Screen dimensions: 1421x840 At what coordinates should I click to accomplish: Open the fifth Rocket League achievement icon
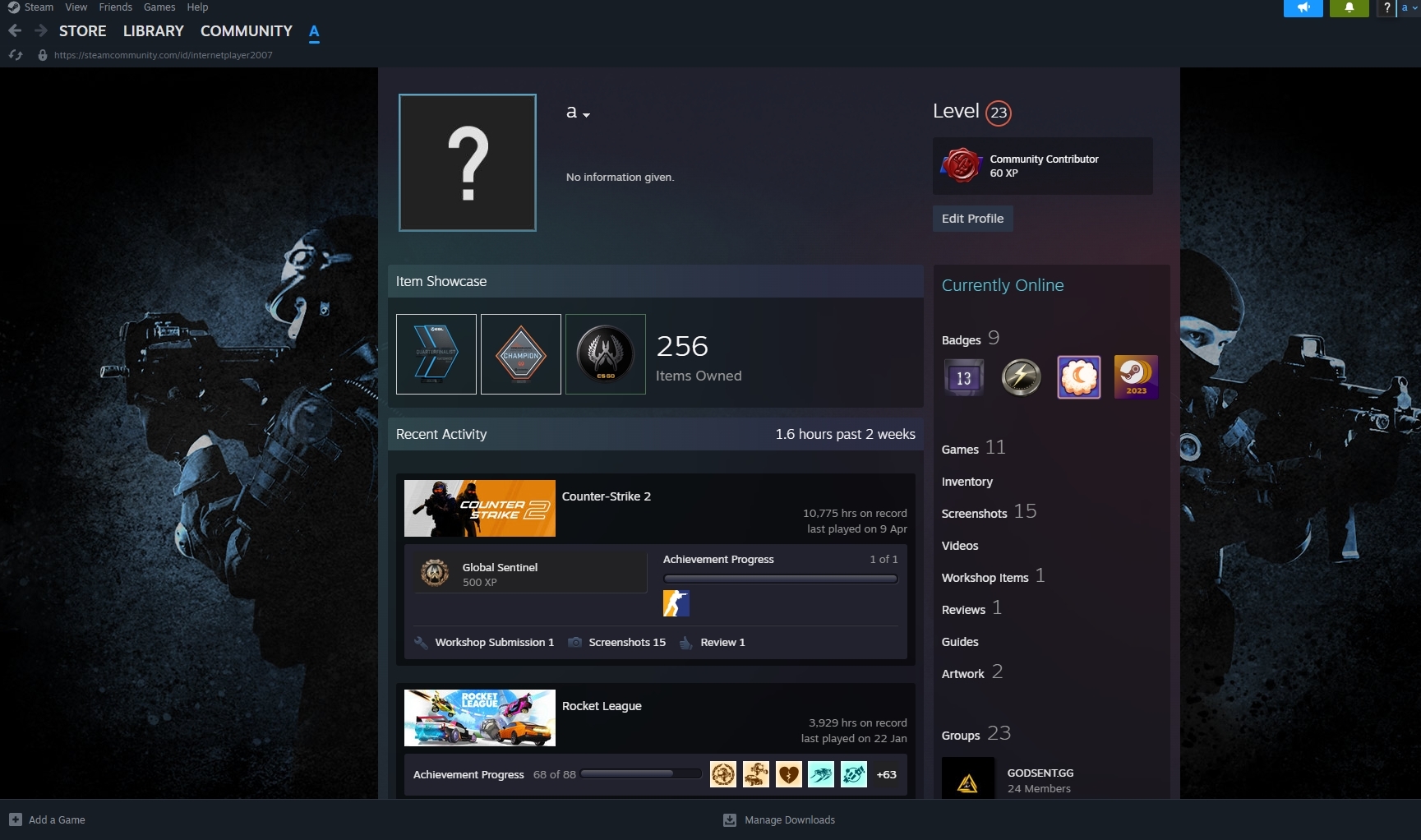tap(854, 774)
